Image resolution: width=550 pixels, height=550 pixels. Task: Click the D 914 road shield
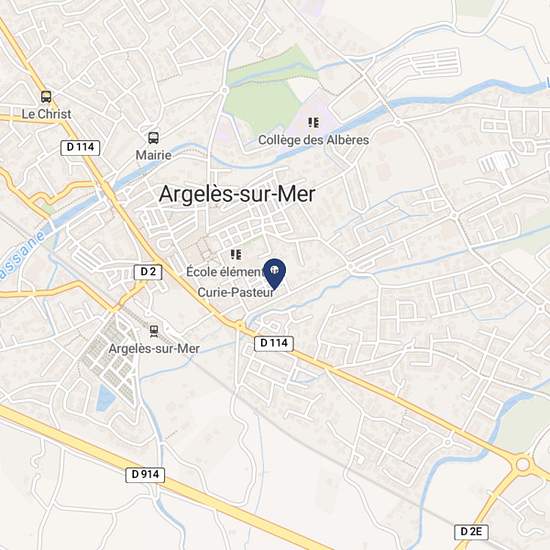point(145,475)
